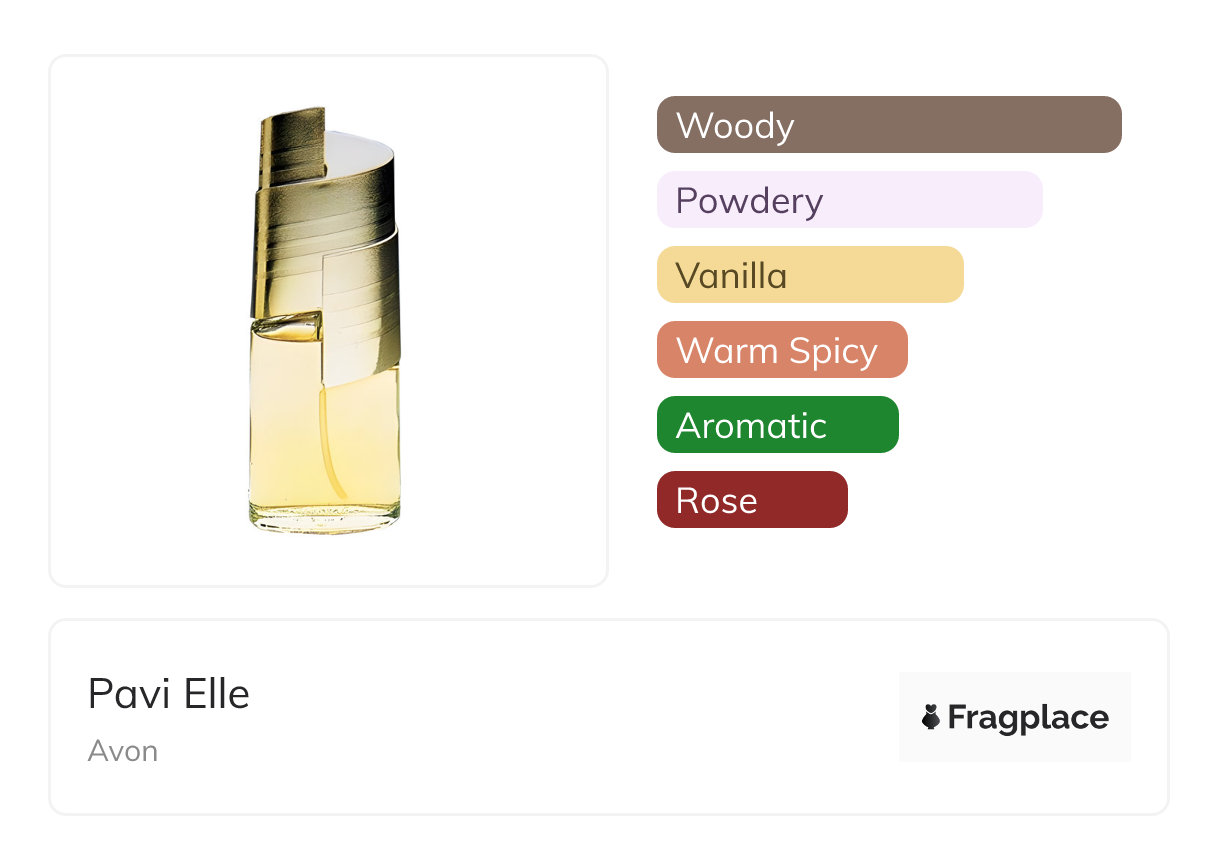The height and width of the screenshot is (864, 1218).
Task: Click the Fragplace wordmark text
Action: point(1028,717)
